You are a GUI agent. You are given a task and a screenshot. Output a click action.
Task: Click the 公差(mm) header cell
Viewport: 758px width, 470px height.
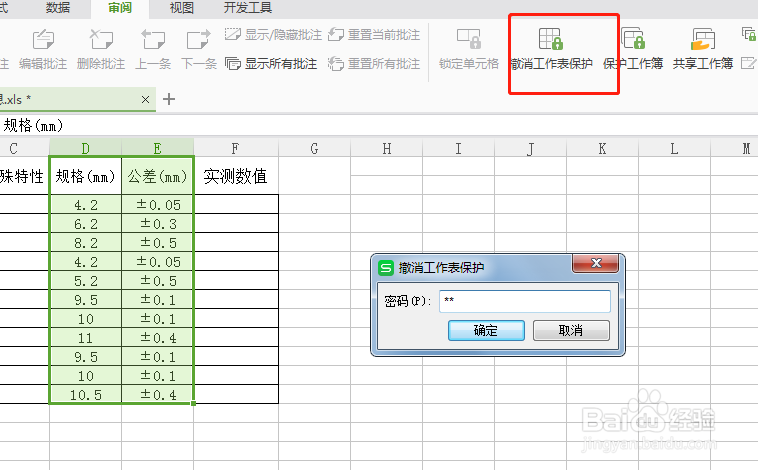(158, 176)
